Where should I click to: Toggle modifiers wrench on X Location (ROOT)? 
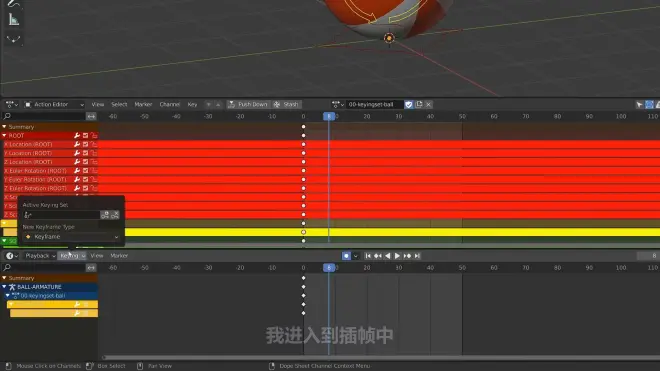77,144
